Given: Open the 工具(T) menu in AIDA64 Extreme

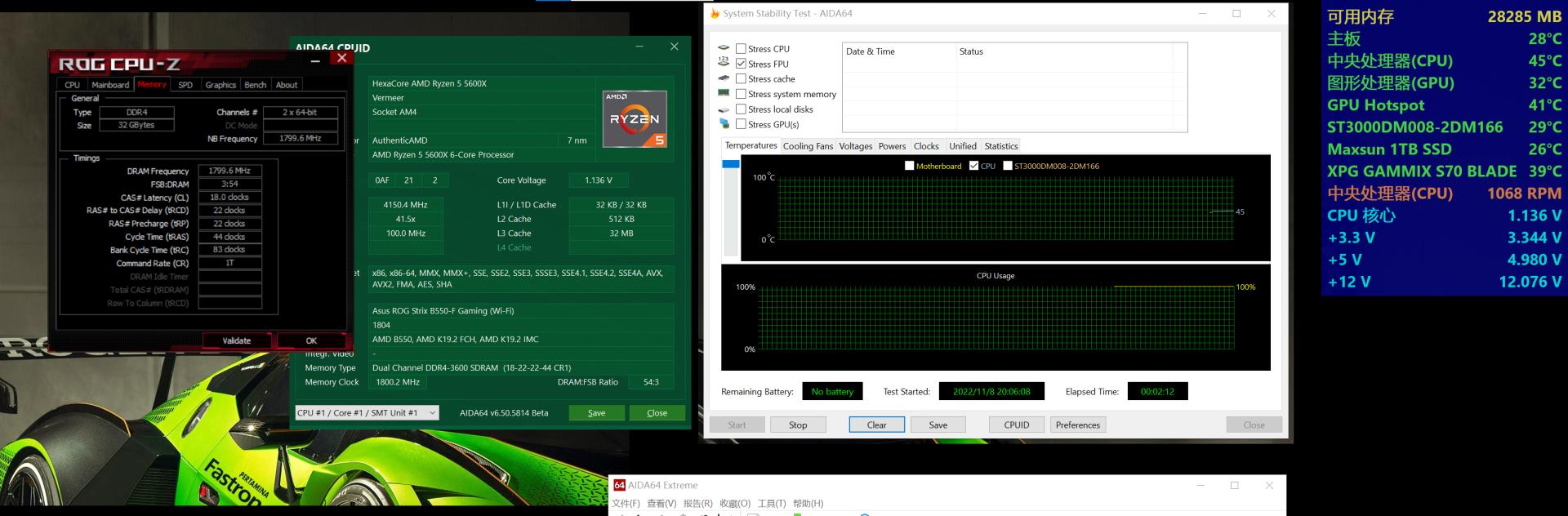Looking at the screenshot, I should click(771, 504).
